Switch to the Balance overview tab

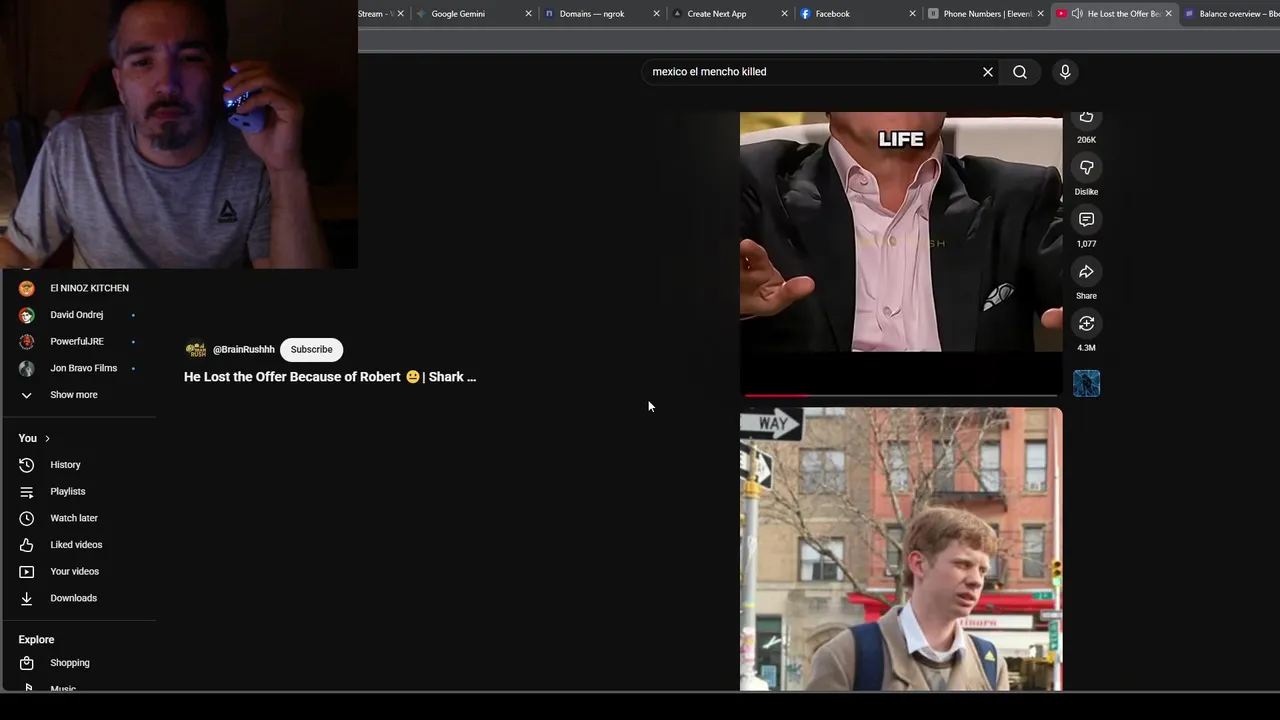[x=1230, y=14]
